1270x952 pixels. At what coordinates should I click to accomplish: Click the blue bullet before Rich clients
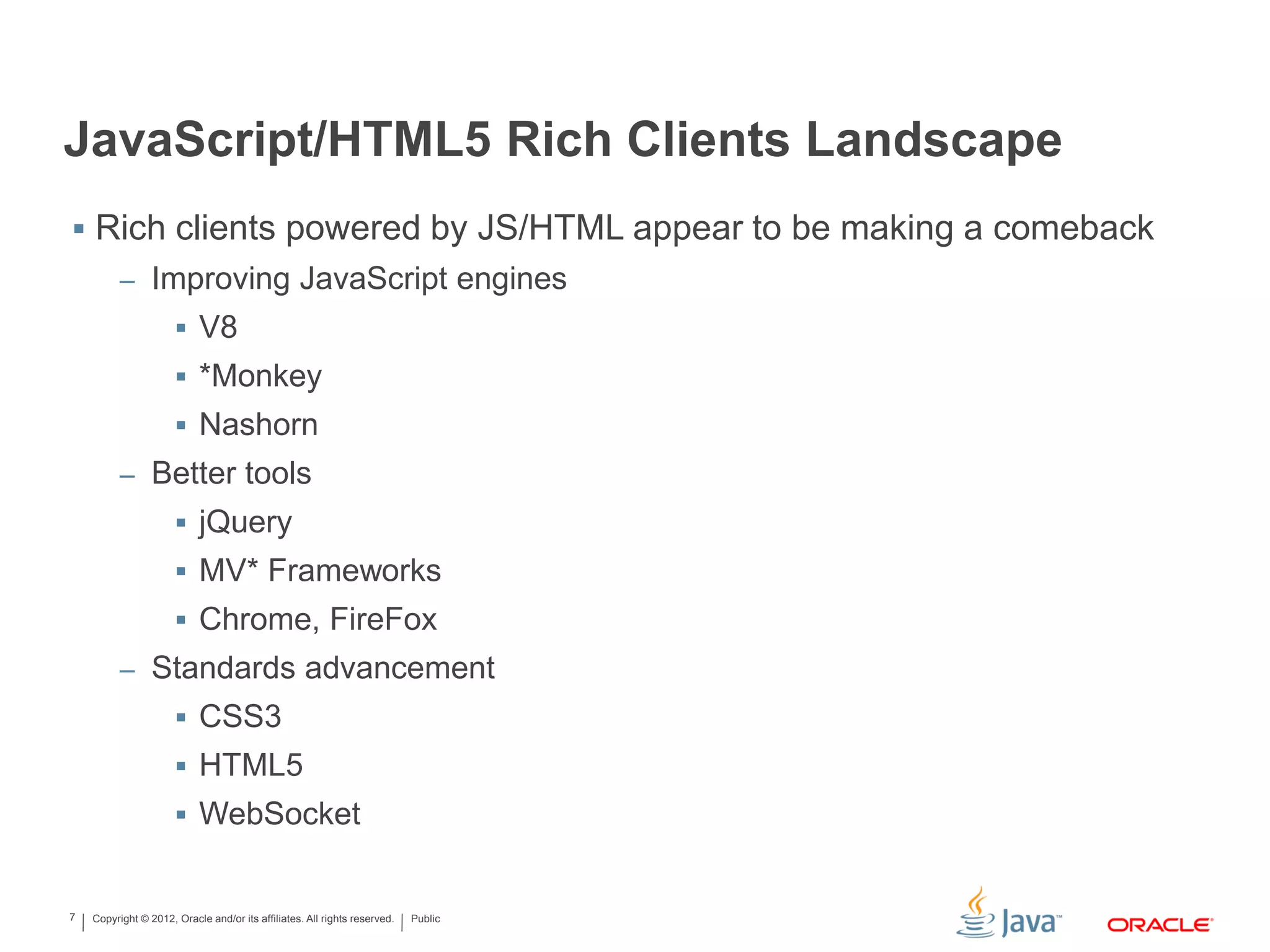coord(79,229)
